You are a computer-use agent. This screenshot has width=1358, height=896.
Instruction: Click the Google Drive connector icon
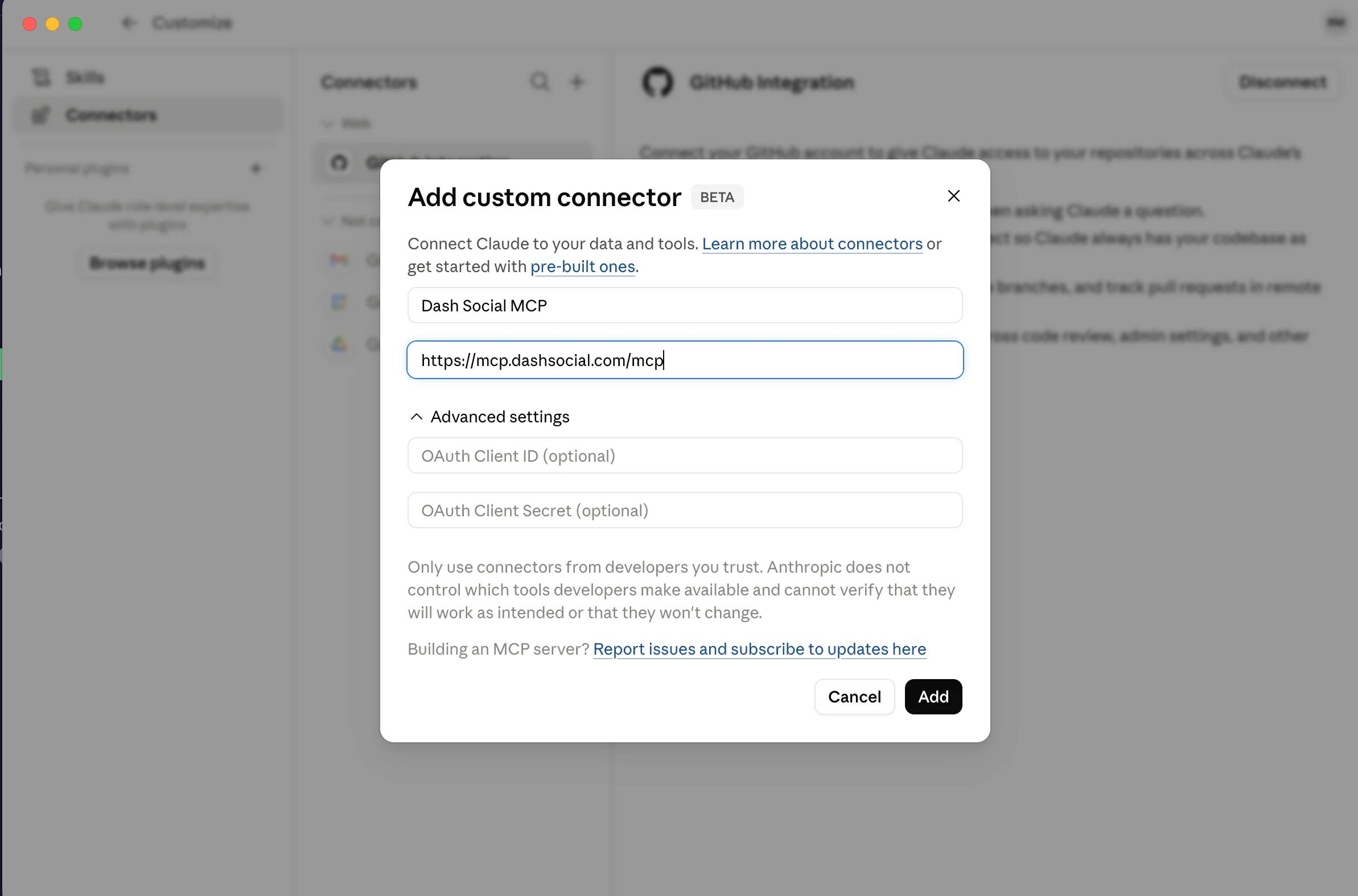point(339,344)
